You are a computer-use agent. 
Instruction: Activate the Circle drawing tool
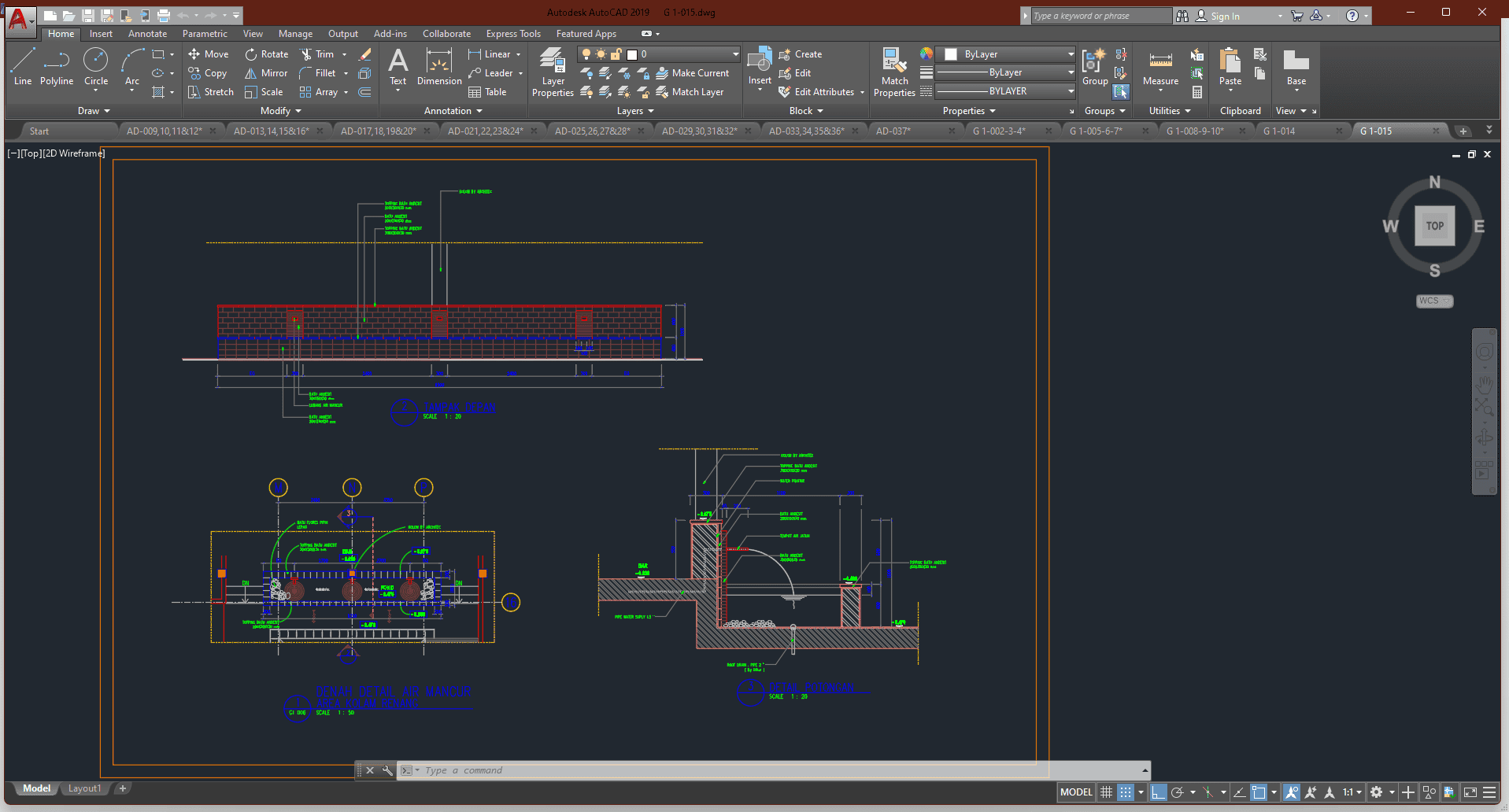(96, 66)
